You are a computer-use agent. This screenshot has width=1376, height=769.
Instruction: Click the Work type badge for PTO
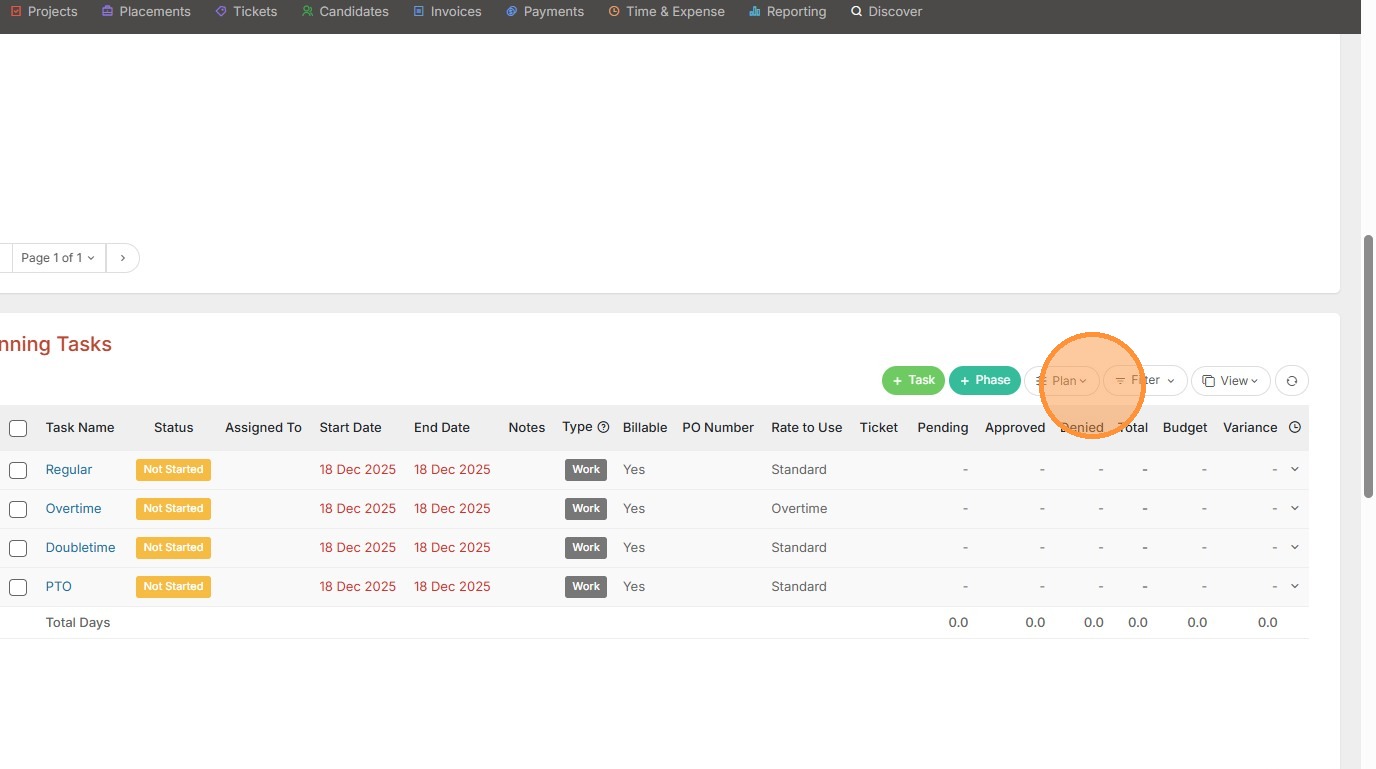pyautogui.click(x=586, y=587)
